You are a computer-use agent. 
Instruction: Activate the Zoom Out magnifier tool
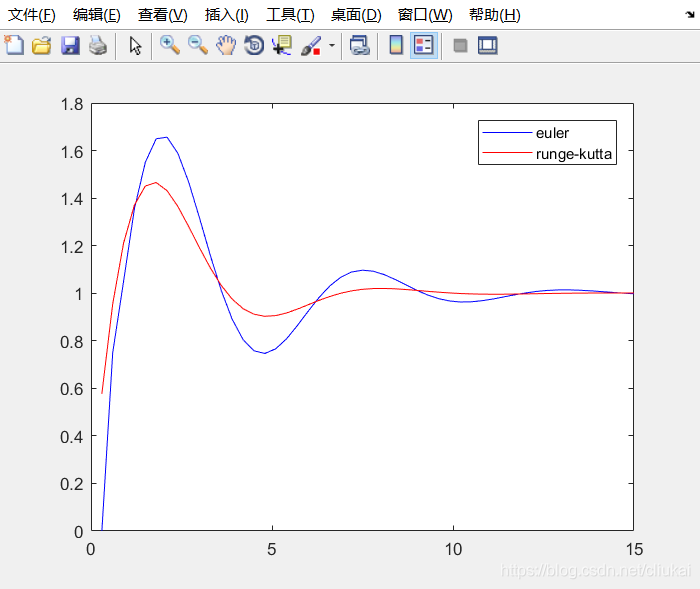pyautogui.click(x=198, y=45)
